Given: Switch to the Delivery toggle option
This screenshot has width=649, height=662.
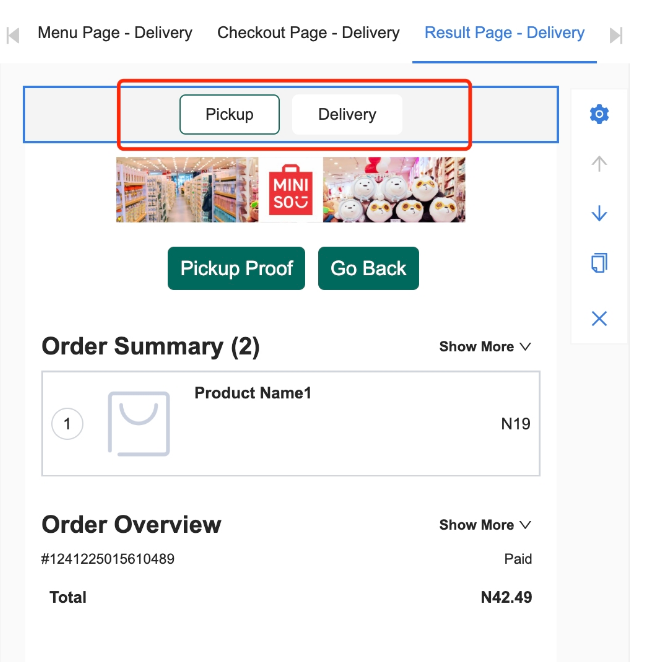Looking at the screenshot, I should pos(347,114).
